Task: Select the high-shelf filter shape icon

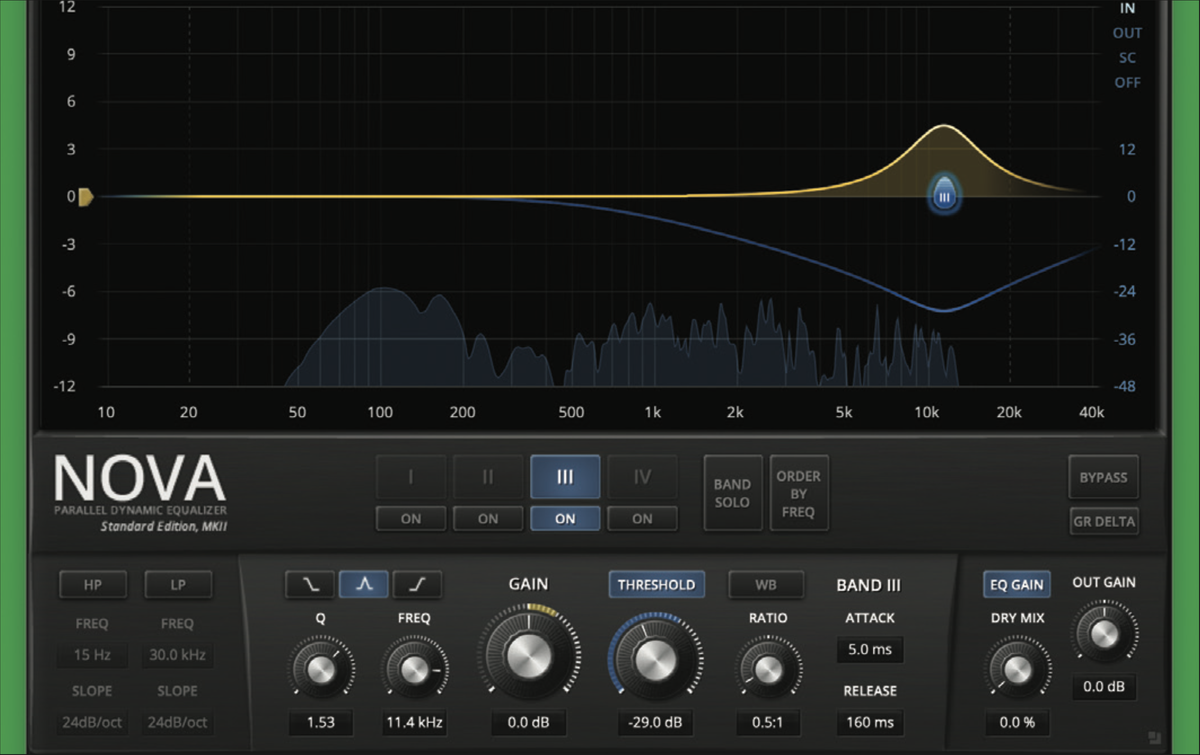Action: click(x=418, y=584)
